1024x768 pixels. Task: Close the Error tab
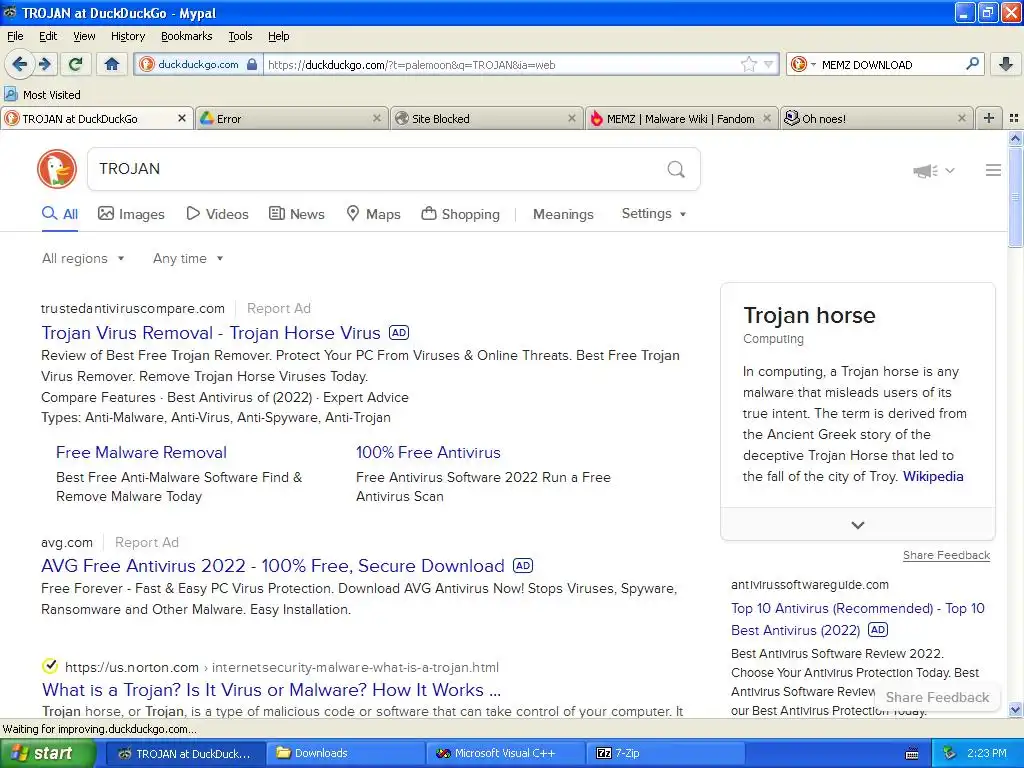[x=377, y=118]
